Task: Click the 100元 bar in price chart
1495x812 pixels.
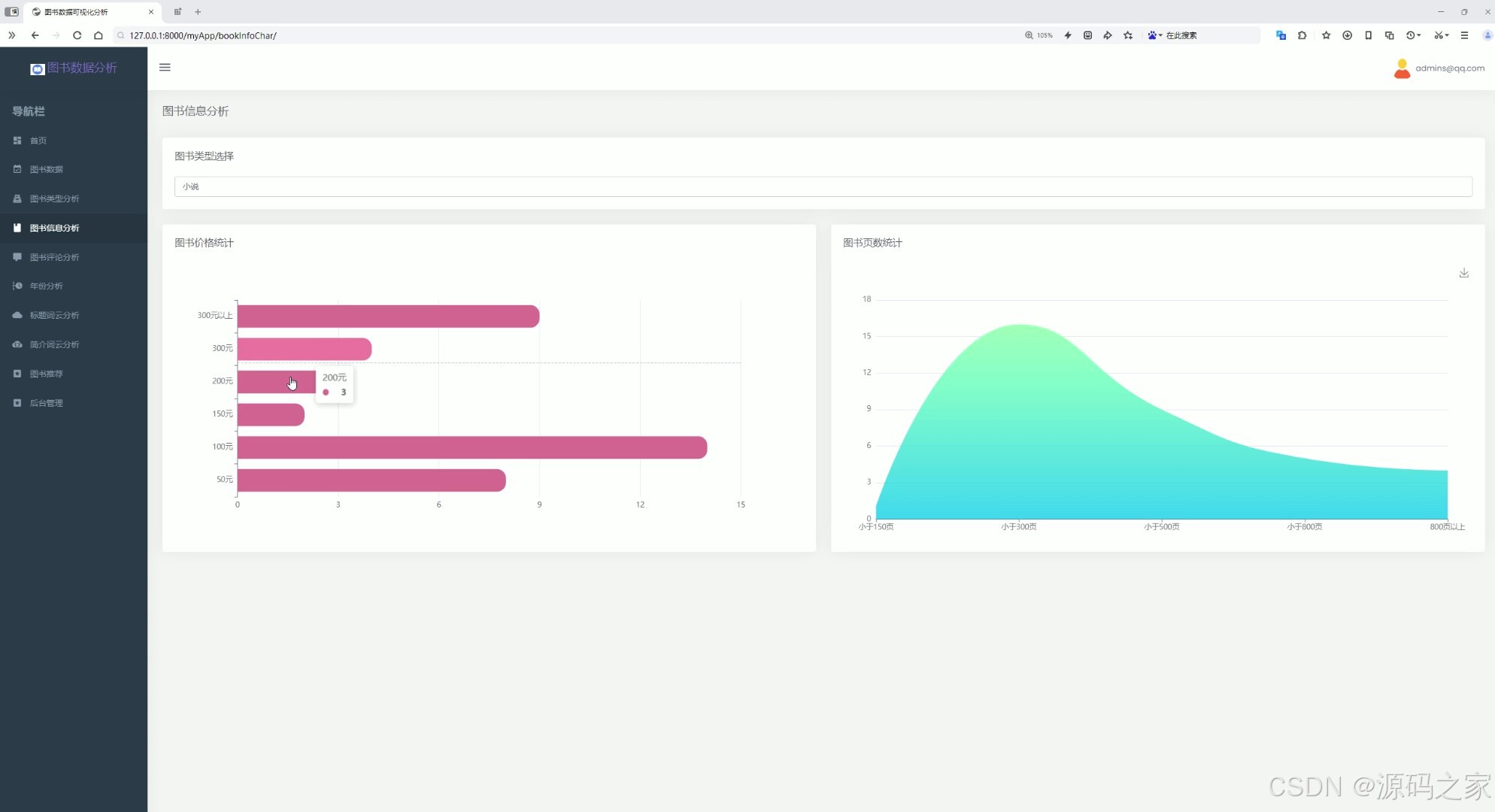Action: [x=472, y=447]
